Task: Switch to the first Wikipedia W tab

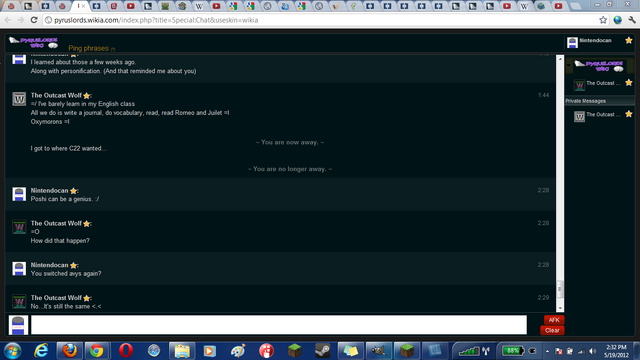Action: pyautogui.click(x=199, y=6)
